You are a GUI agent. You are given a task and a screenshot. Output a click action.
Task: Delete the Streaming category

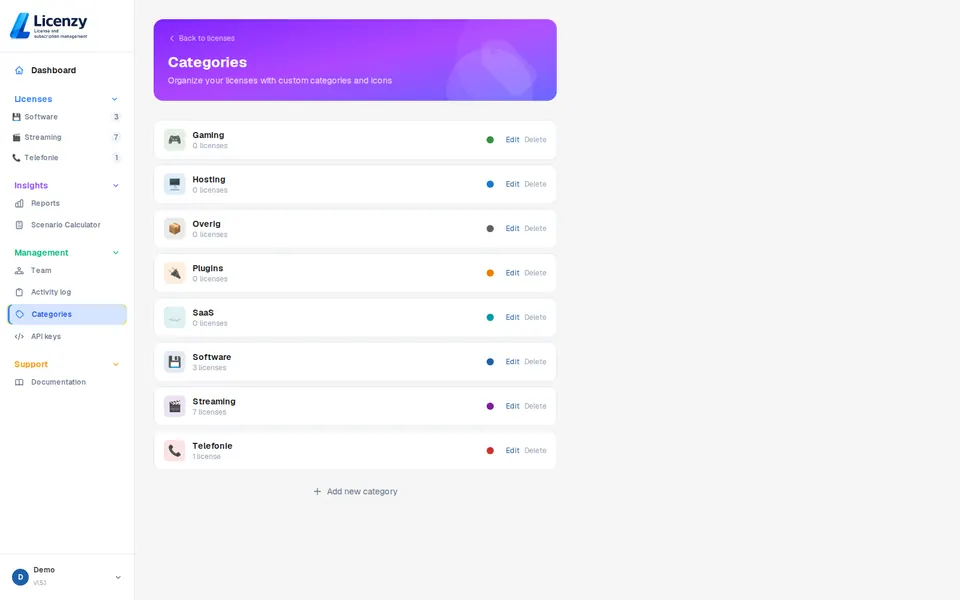click(x=535, y=406)
